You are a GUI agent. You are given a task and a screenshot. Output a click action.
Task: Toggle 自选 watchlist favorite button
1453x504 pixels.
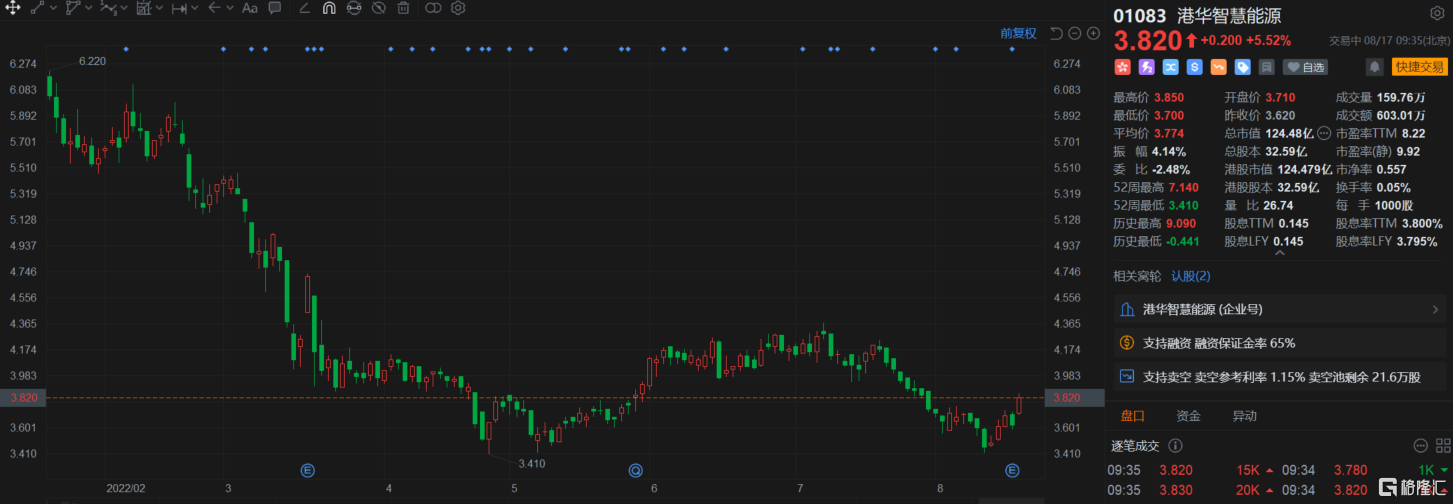pos(1305,67)
